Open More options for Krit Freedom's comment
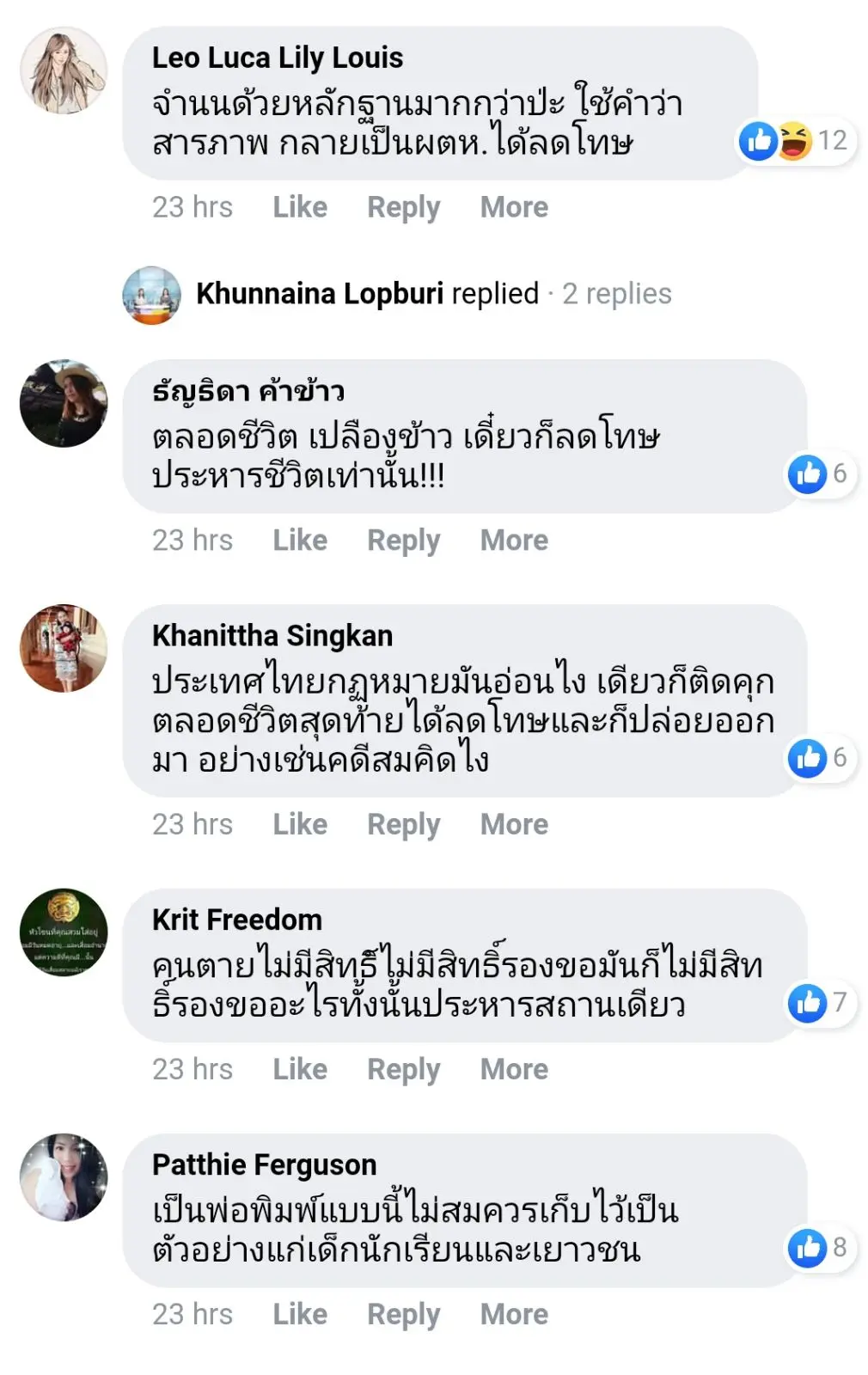This screenshot has height=1375, width=868. click(x=514, y=1069)
